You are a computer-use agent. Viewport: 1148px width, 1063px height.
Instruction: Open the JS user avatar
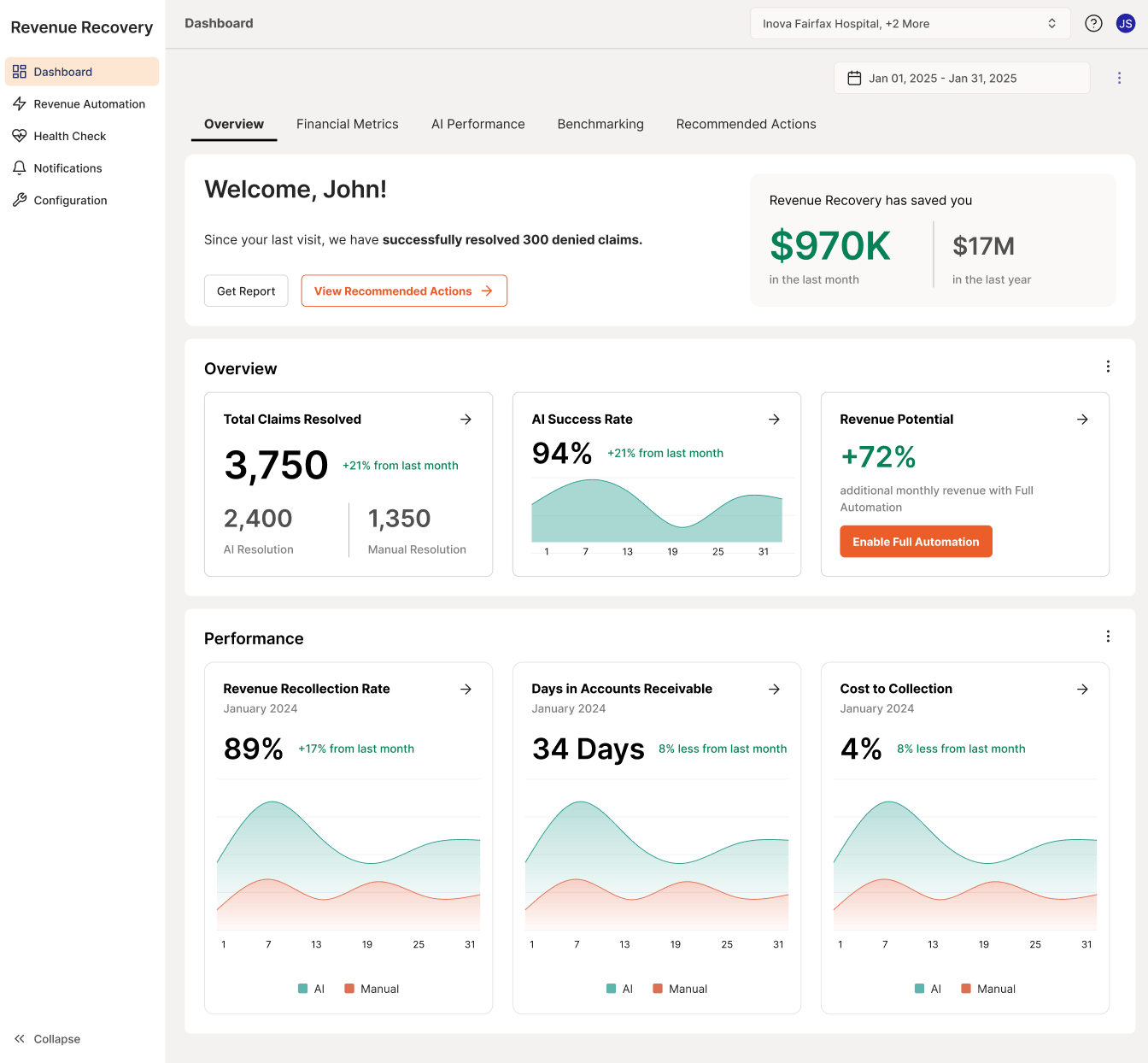[x=1126, y=24]
